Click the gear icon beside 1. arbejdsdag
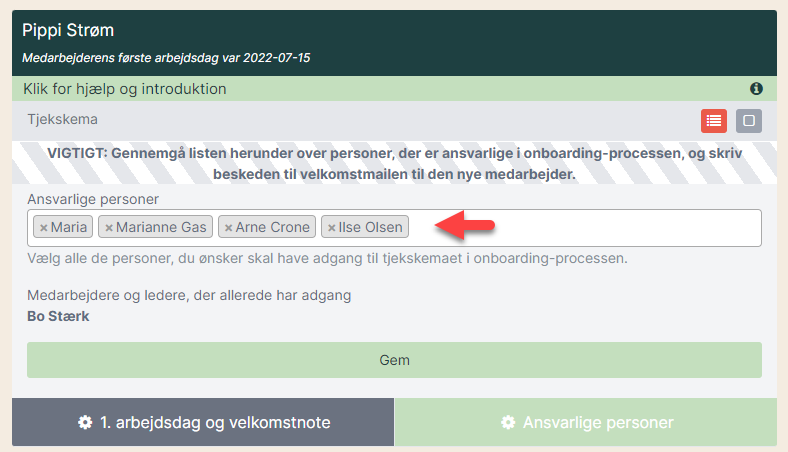788x452 pixels. pyautogui.click(x=85, y=423)
